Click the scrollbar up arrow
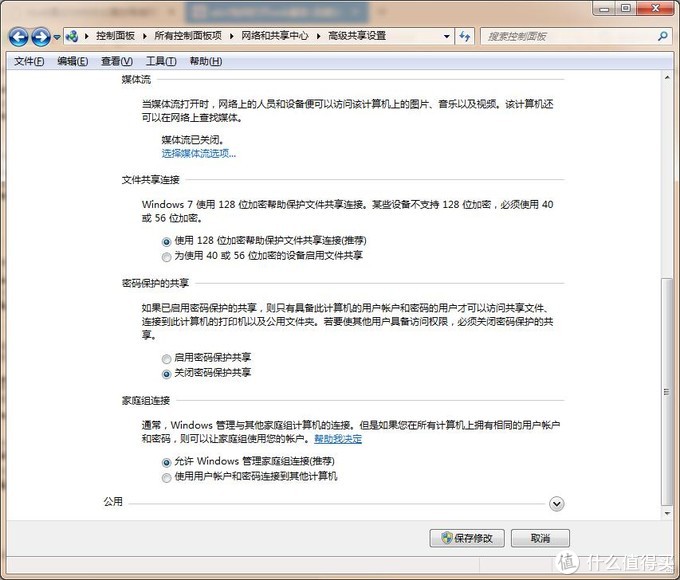The height and width of the screenshot is (580, 680). coord(667,77)
